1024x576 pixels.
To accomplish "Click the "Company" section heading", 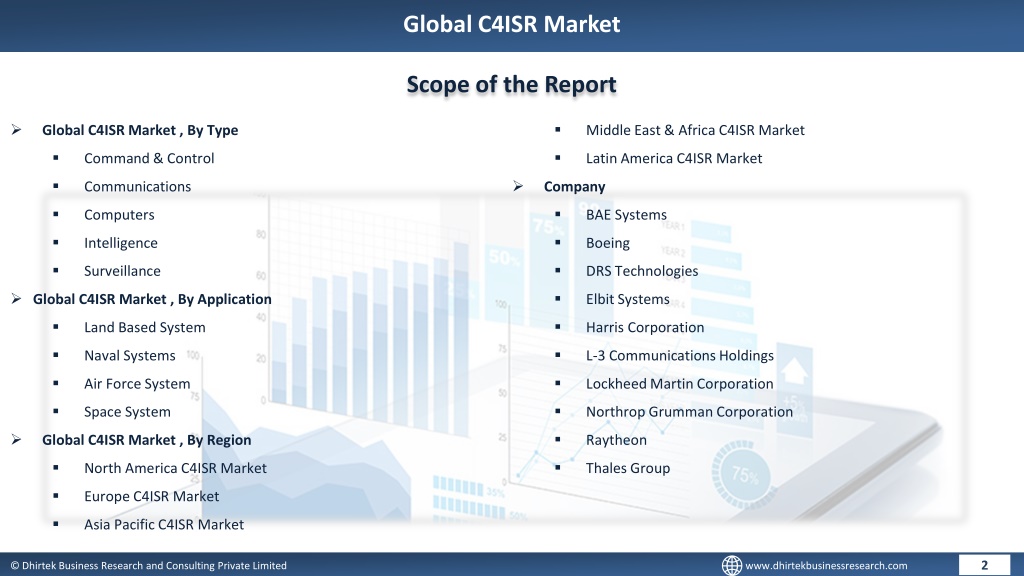I will pos(575,187).
